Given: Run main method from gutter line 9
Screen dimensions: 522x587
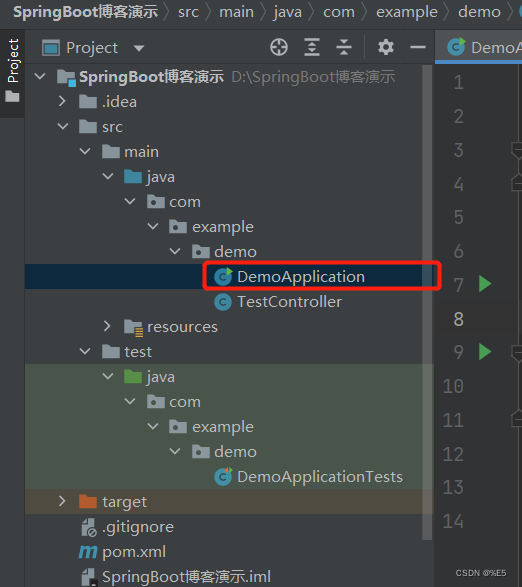Looking at the screenshot, I should click(x=485, y=352).
